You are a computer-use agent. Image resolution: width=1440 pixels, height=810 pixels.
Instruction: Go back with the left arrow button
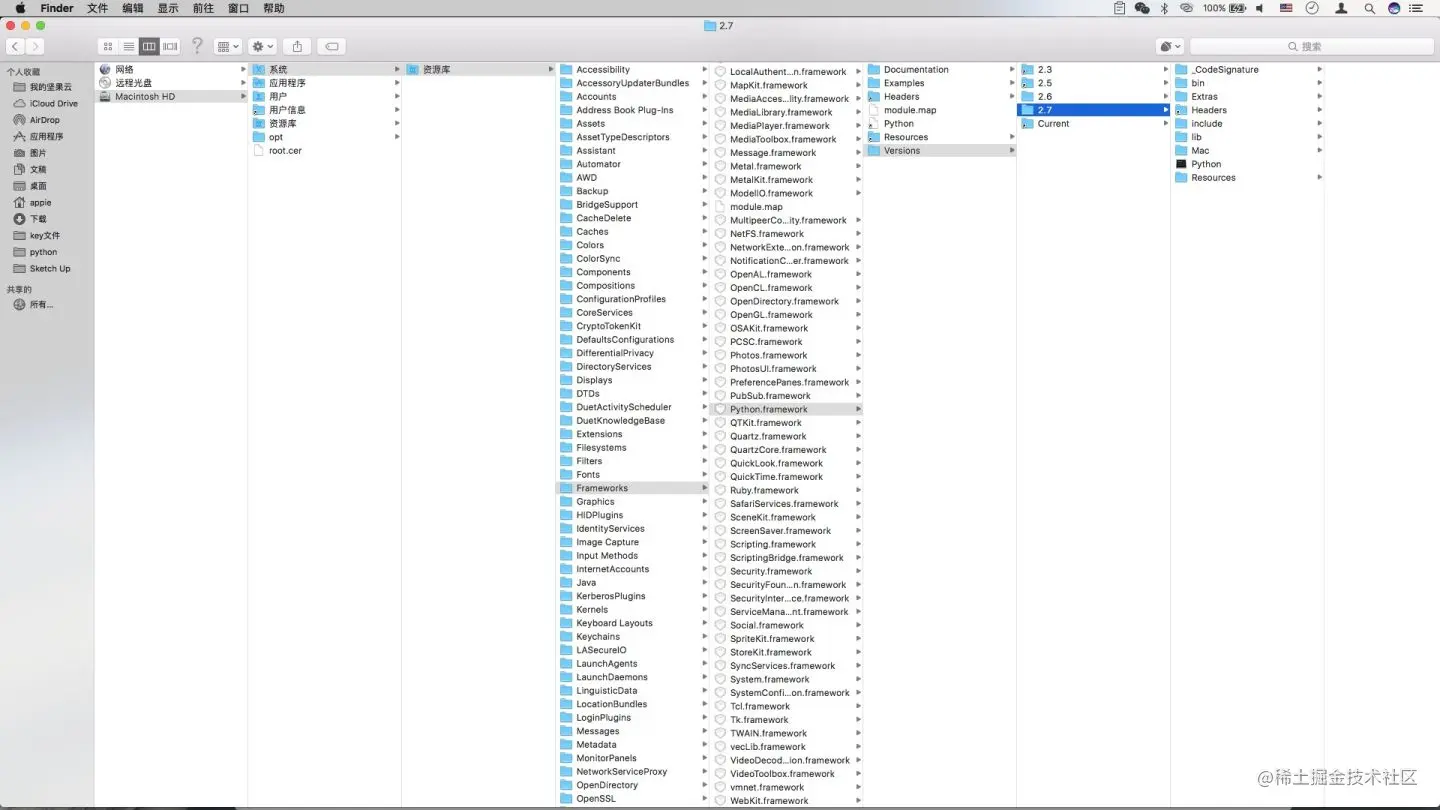[15, 47]
